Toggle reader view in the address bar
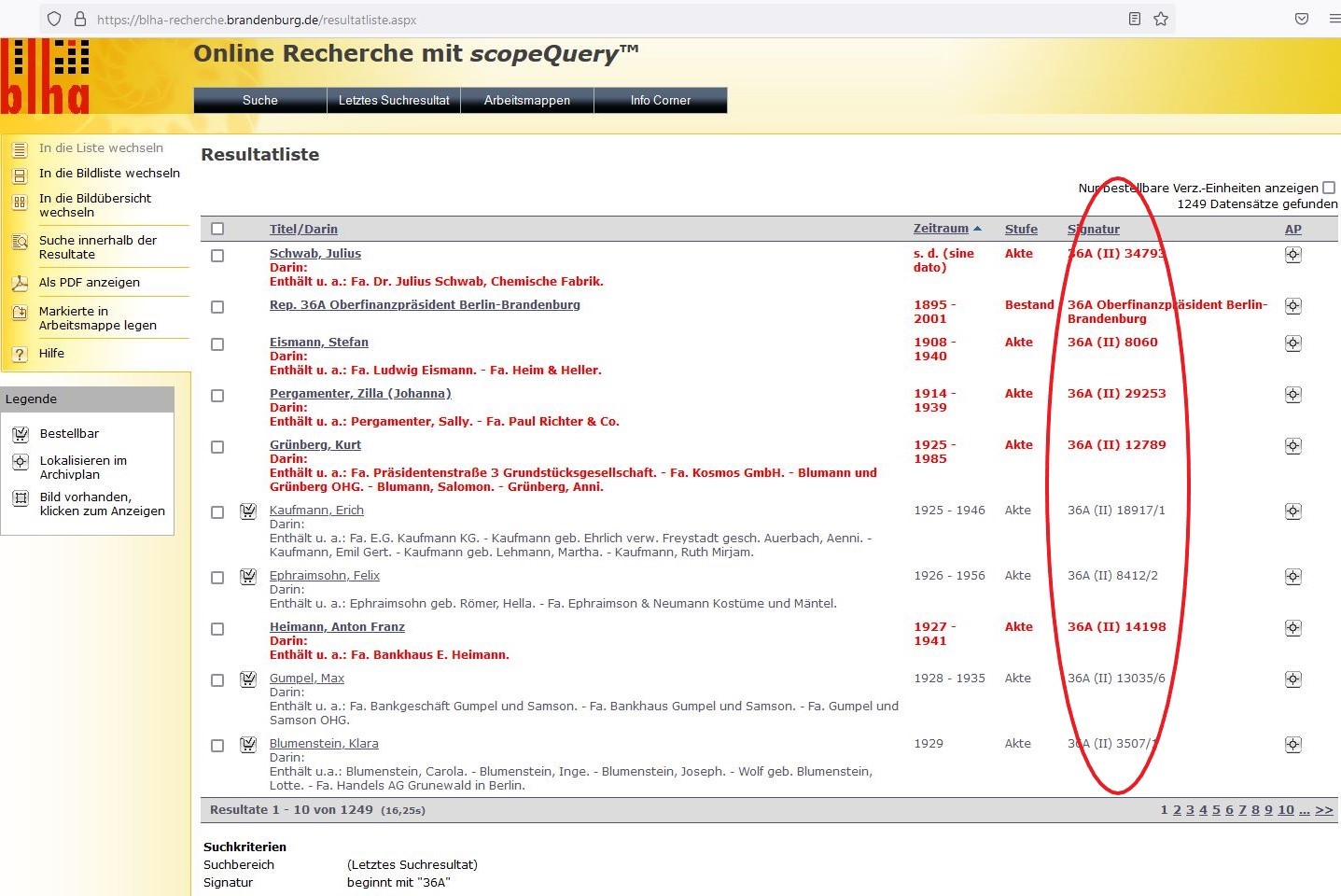Screen dimensions: 1341x896 pos(1135,19)
